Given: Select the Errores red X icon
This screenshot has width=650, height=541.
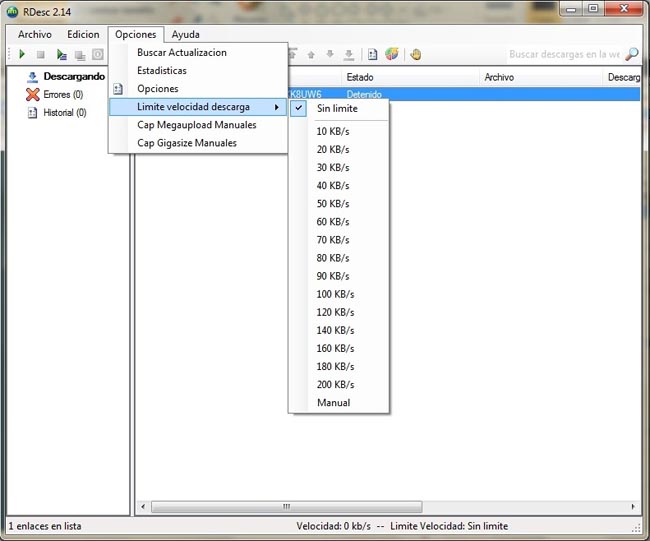Looking at the screenshot, I should tap(32, 94).
